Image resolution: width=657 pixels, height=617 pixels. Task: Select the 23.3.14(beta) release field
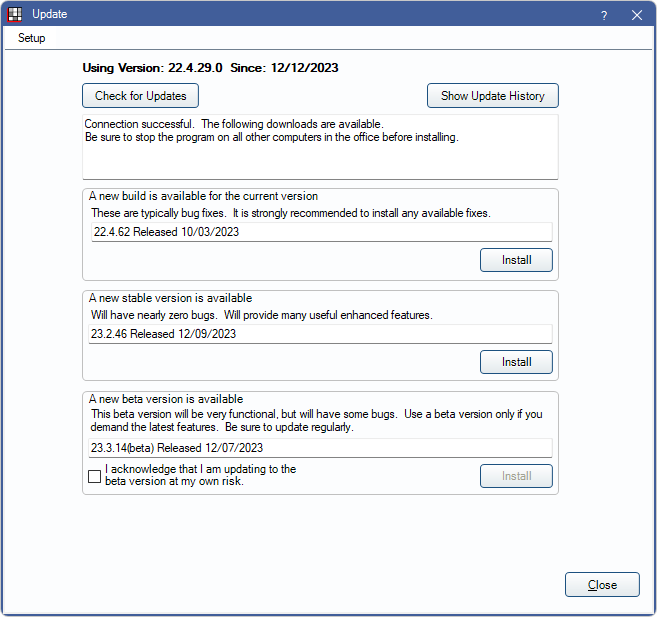pyautogui.click(x=320, y=448)
